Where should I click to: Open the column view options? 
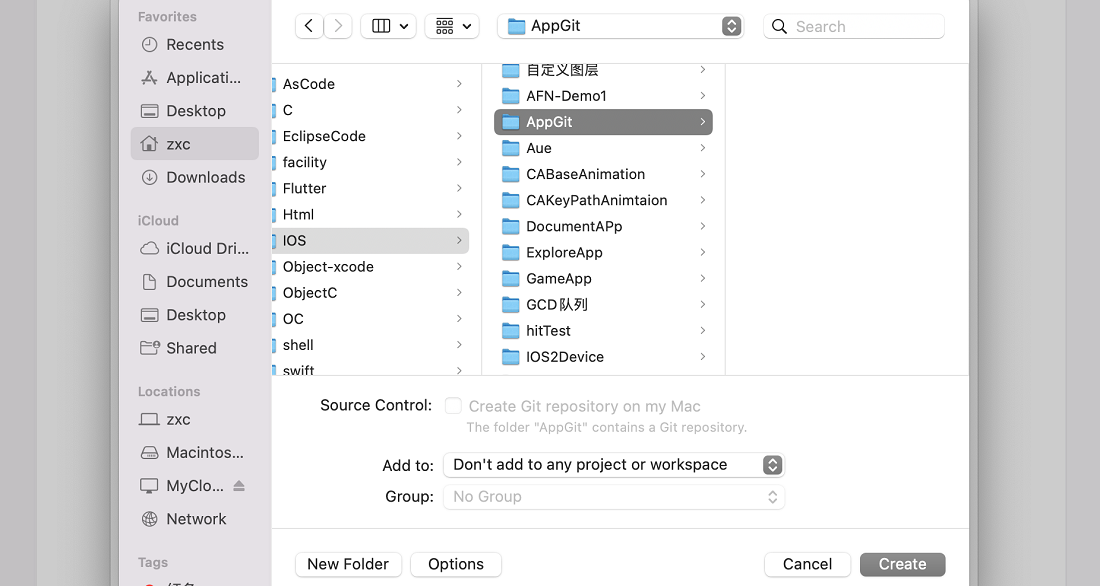pos(389,26)
